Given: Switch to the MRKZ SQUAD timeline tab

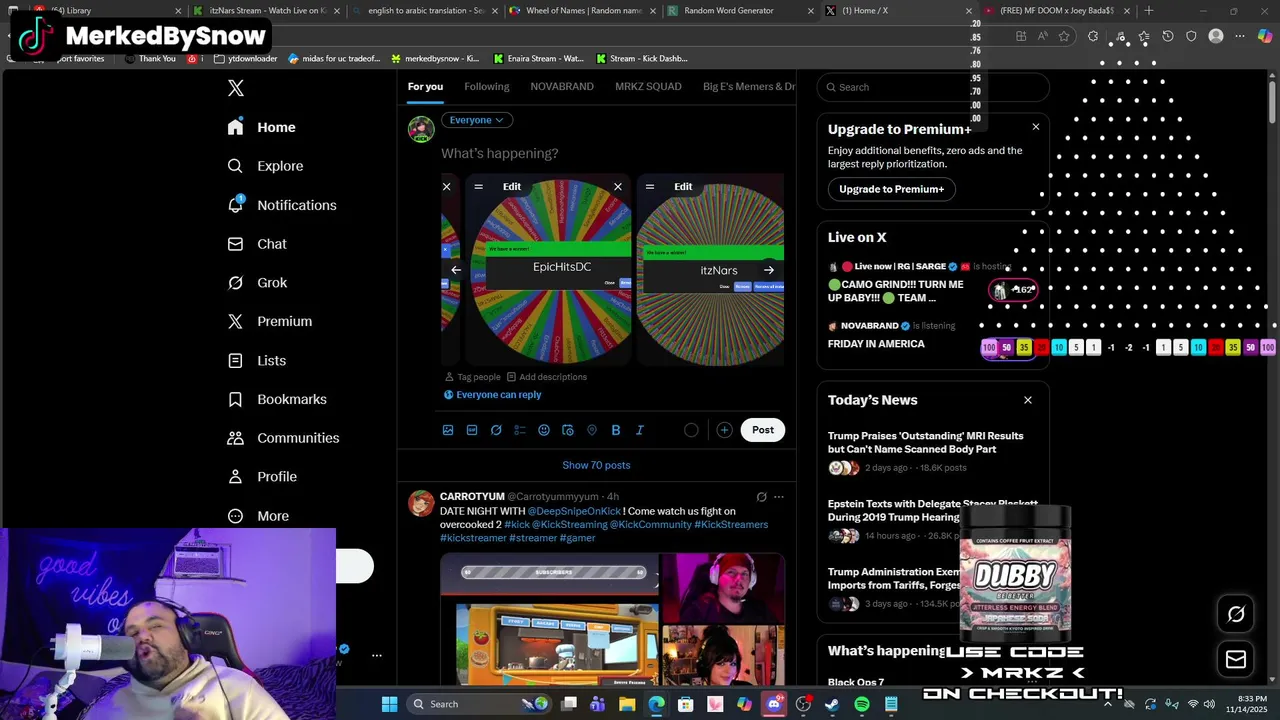Looking at the screenshot, I should (648, 86).
